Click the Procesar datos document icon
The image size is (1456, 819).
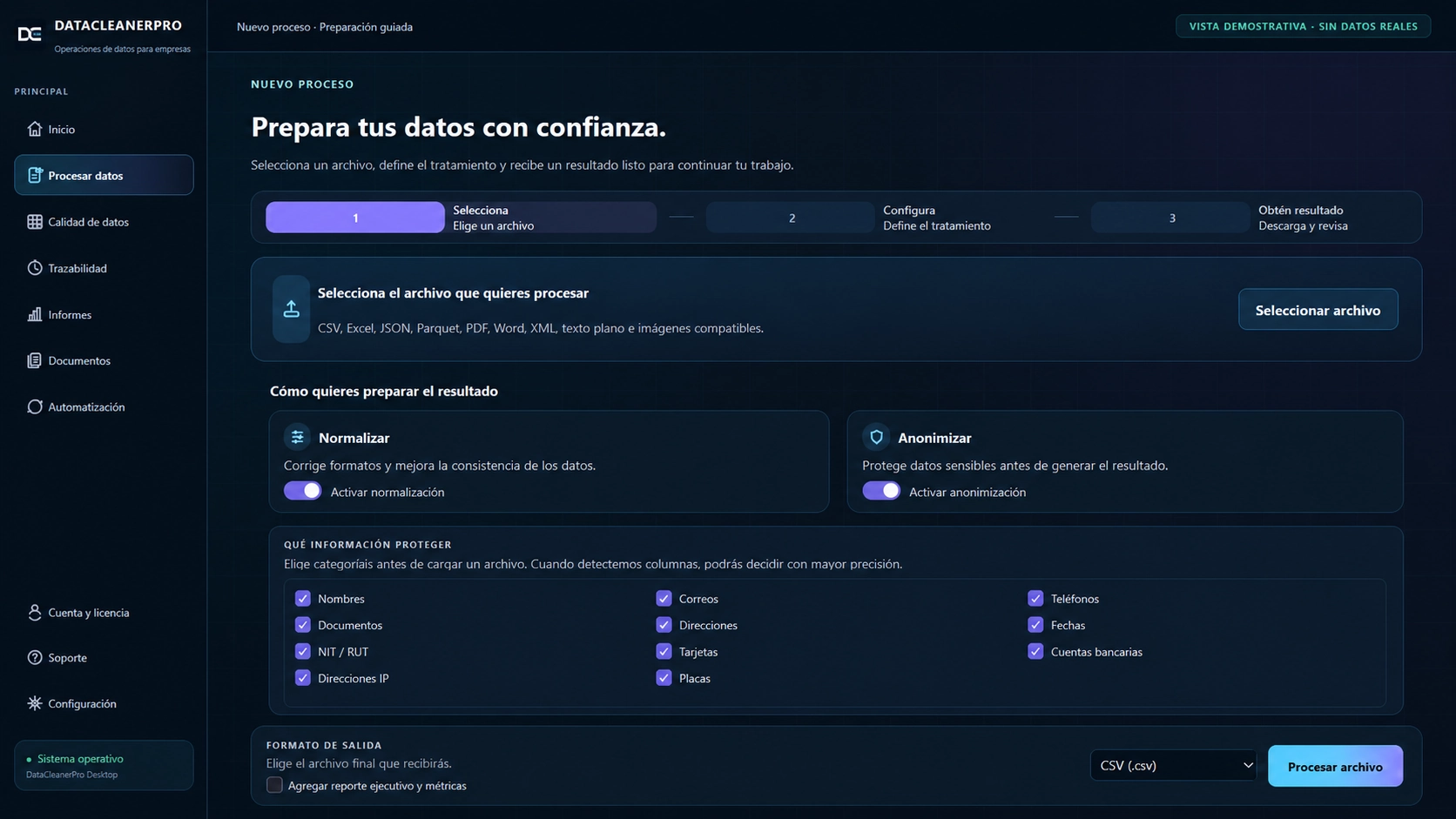point(35,175)
